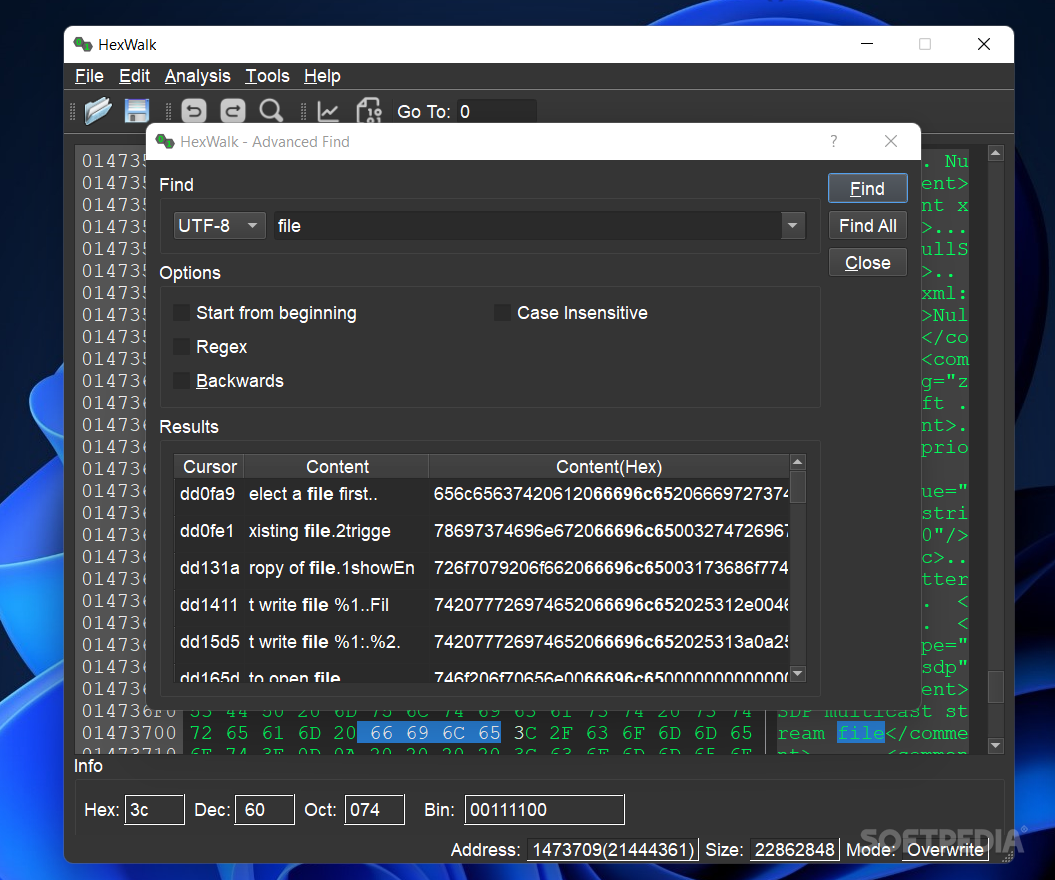1055x880 pixels.
Task: Open the Analysis menu
Action: click(197, 76)
